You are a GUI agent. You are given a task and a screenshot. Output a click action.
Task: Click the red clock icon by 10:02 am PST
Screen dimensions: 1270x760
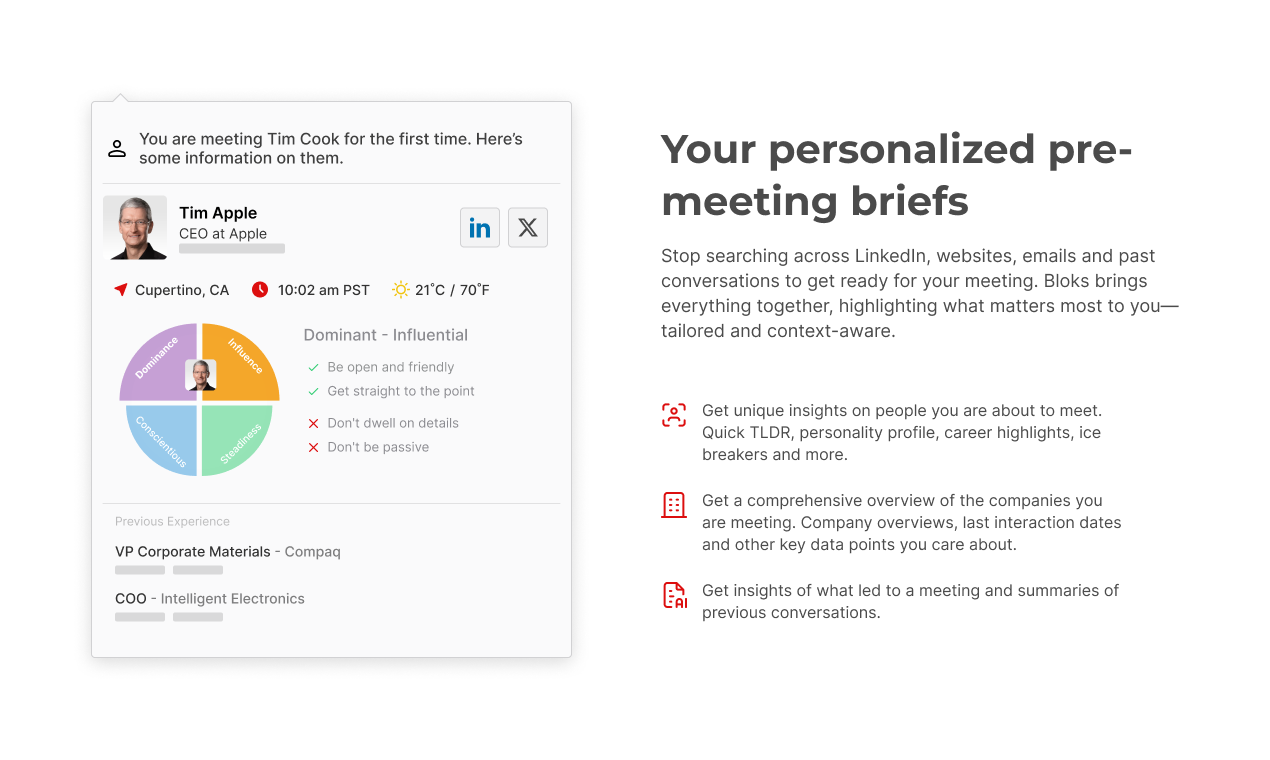pyautogui.click(x=260, y=290)
